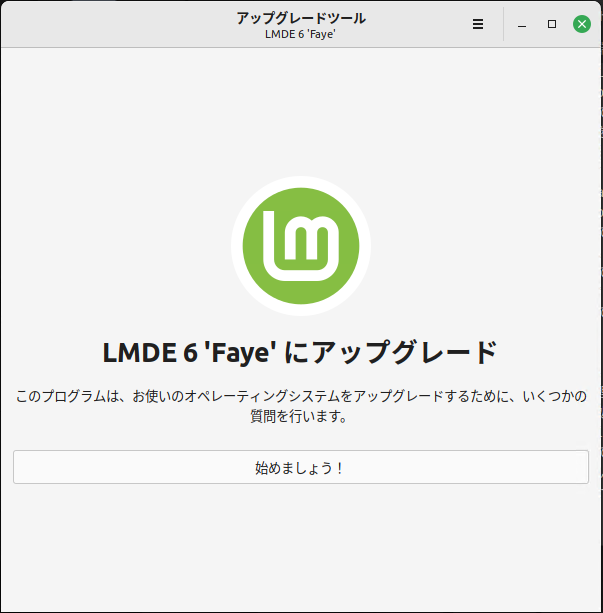
Task: Click the blank area below the 始めましょう！ button
Action: [x=301, y=547]
